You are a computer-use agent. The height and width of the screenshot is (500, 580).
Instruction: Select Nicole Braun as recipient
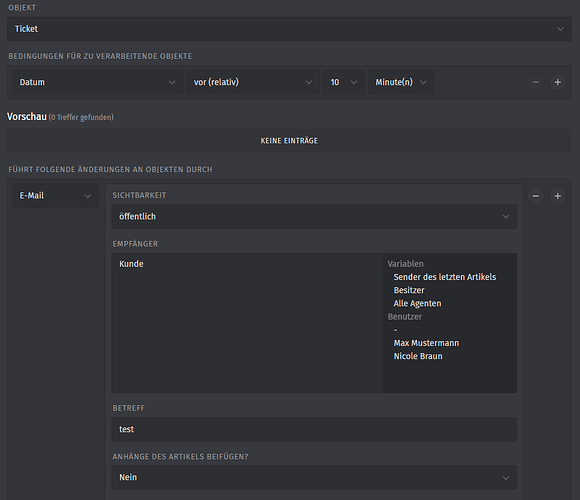tap(418, 356)
